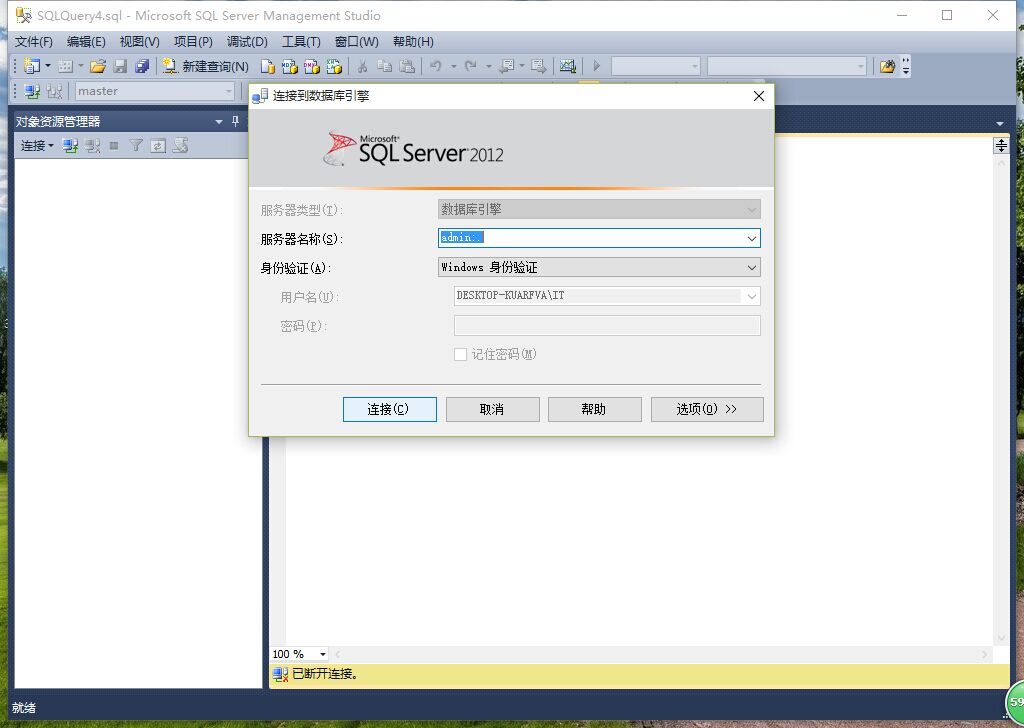This screenshot has width=1024, height=728.
Task: Expand the 服务器名称 dropdown arrow
Action: click(x=752, y=238)
